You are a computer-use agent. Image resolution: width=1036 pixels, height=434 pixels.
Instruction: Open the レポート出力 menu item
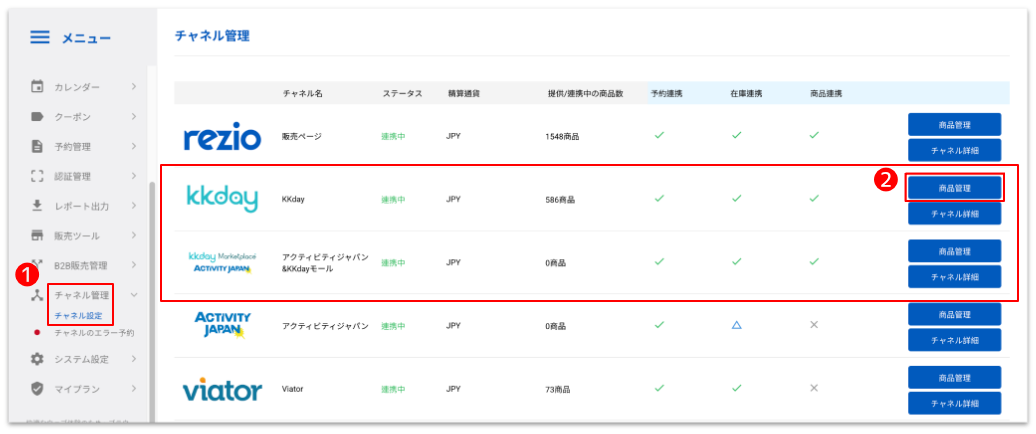tap(84, 206)
